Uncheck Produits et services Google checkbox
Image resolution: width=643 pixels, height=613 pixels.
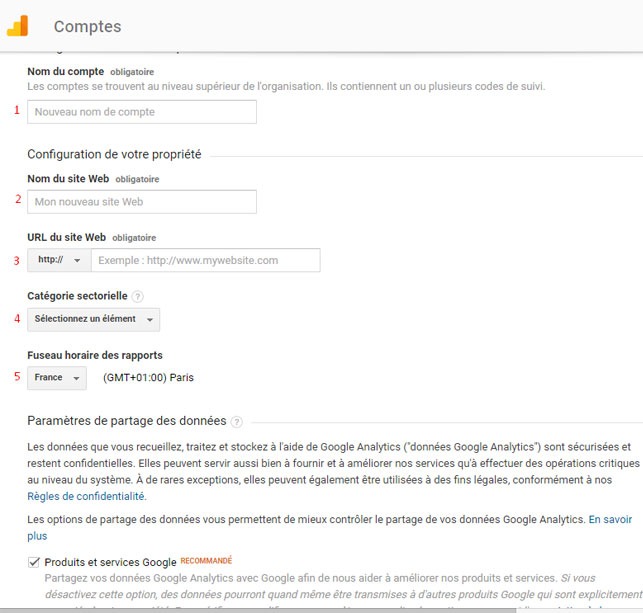pyautogui.click(x=34, y=562)
